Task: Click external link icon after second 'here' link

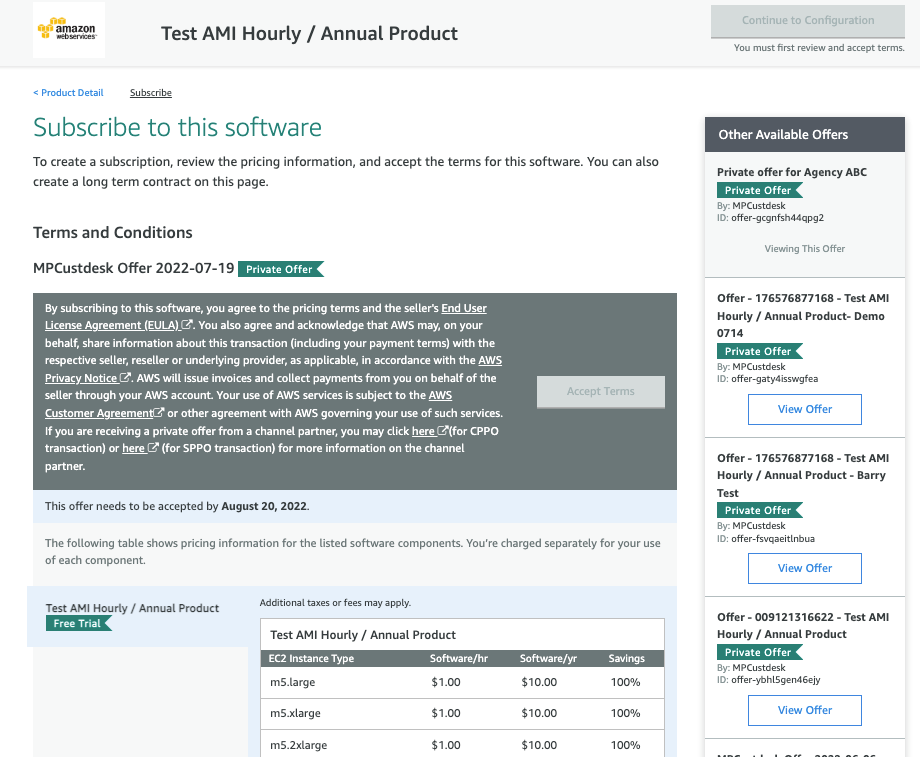Action: click(151, 446)
